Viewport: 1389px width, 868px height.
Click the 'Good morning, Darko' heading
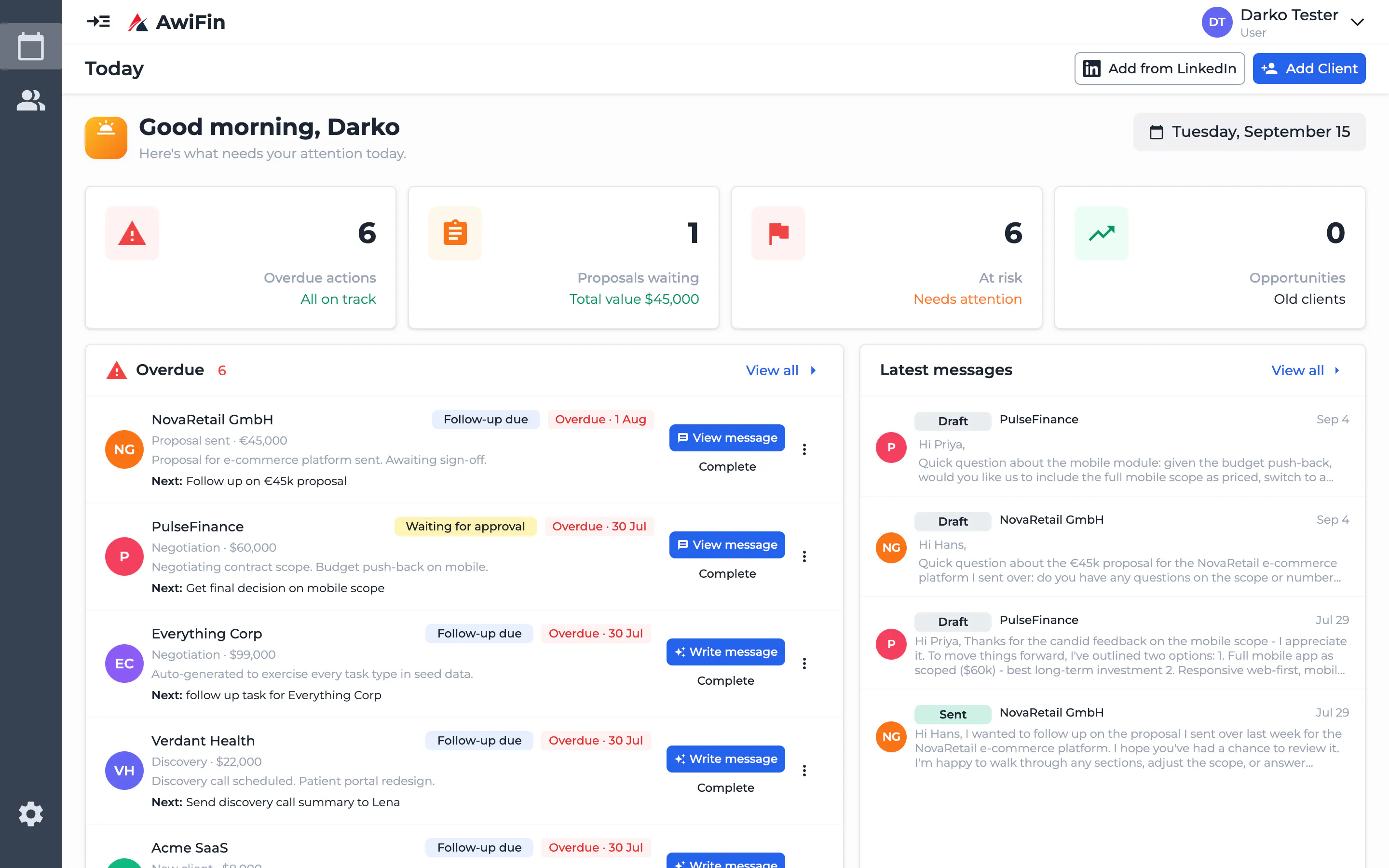coord(269,127)
